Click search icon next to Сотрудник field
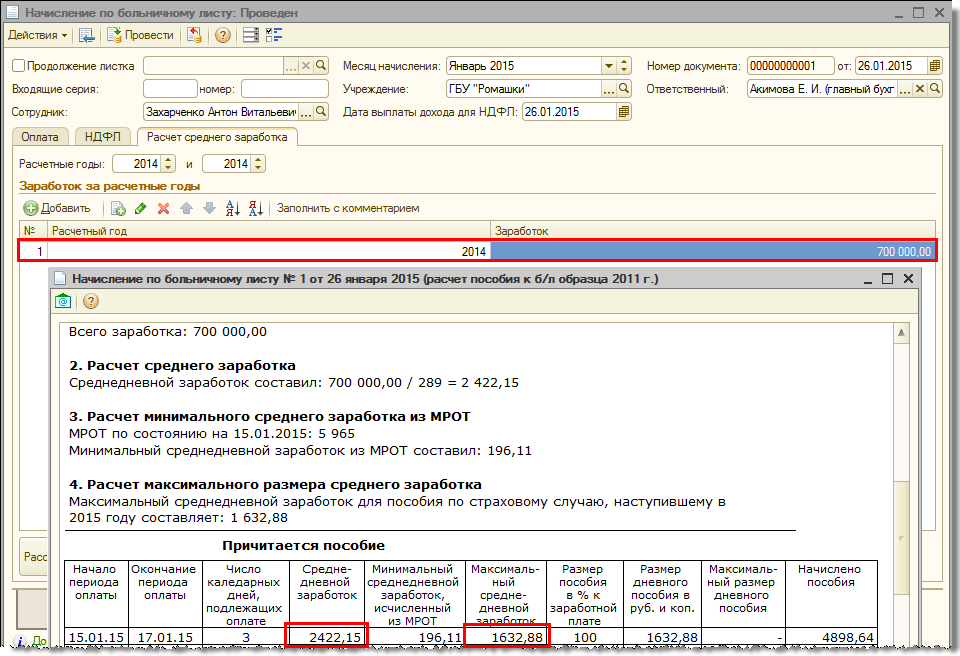The height and width of the screenshot is (656, 960). point(321,112)
